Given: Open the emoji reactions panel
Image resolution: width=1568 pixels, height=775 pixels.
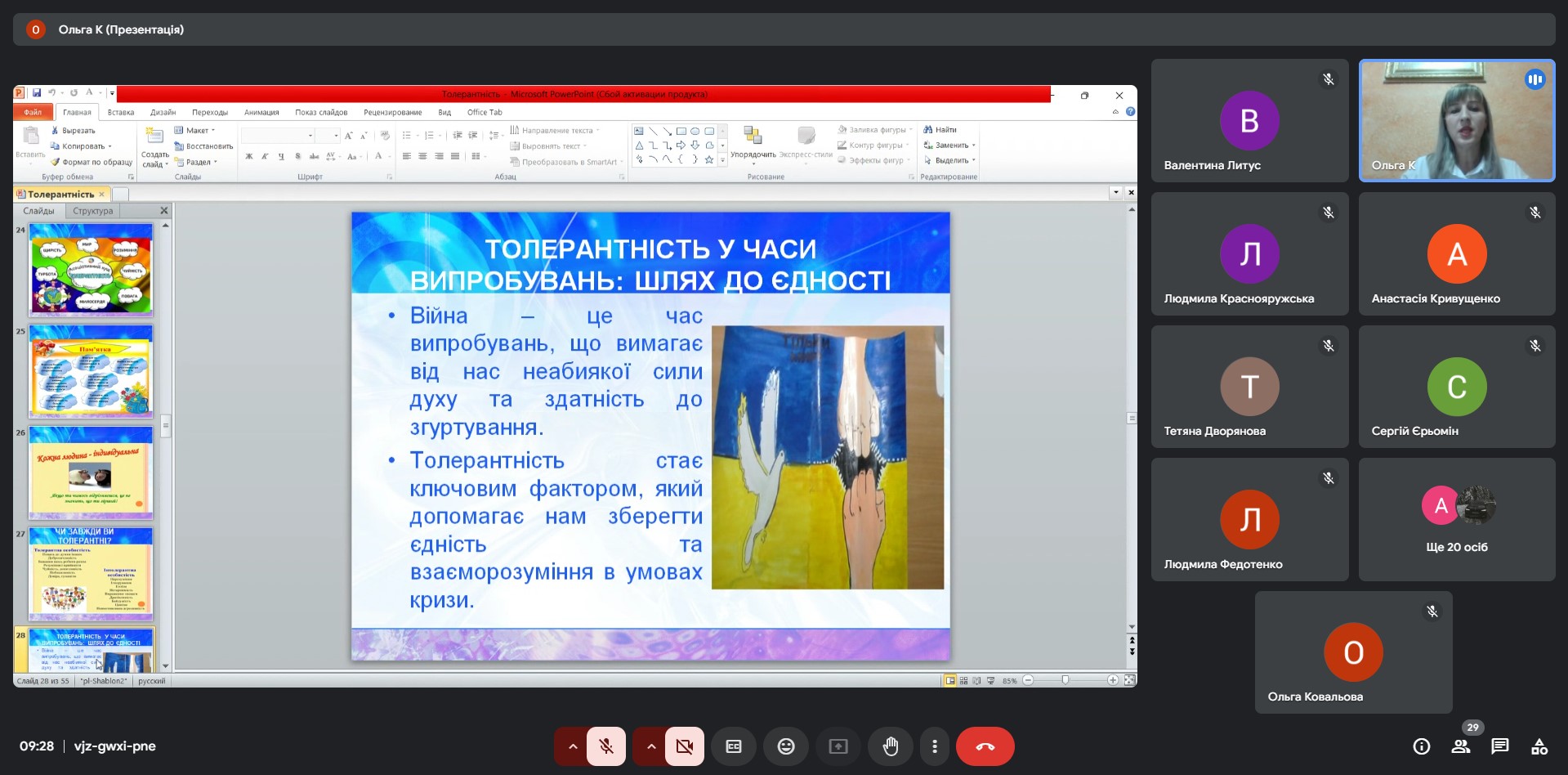Looking at the screenshot, I should [785, 746].
